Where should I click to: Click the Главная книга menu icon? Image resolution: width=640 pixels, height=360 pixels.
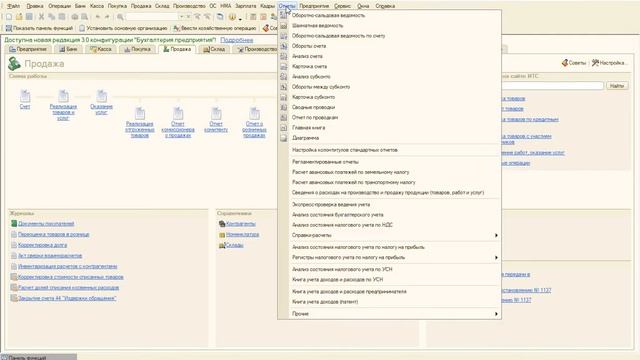point(284,128)
